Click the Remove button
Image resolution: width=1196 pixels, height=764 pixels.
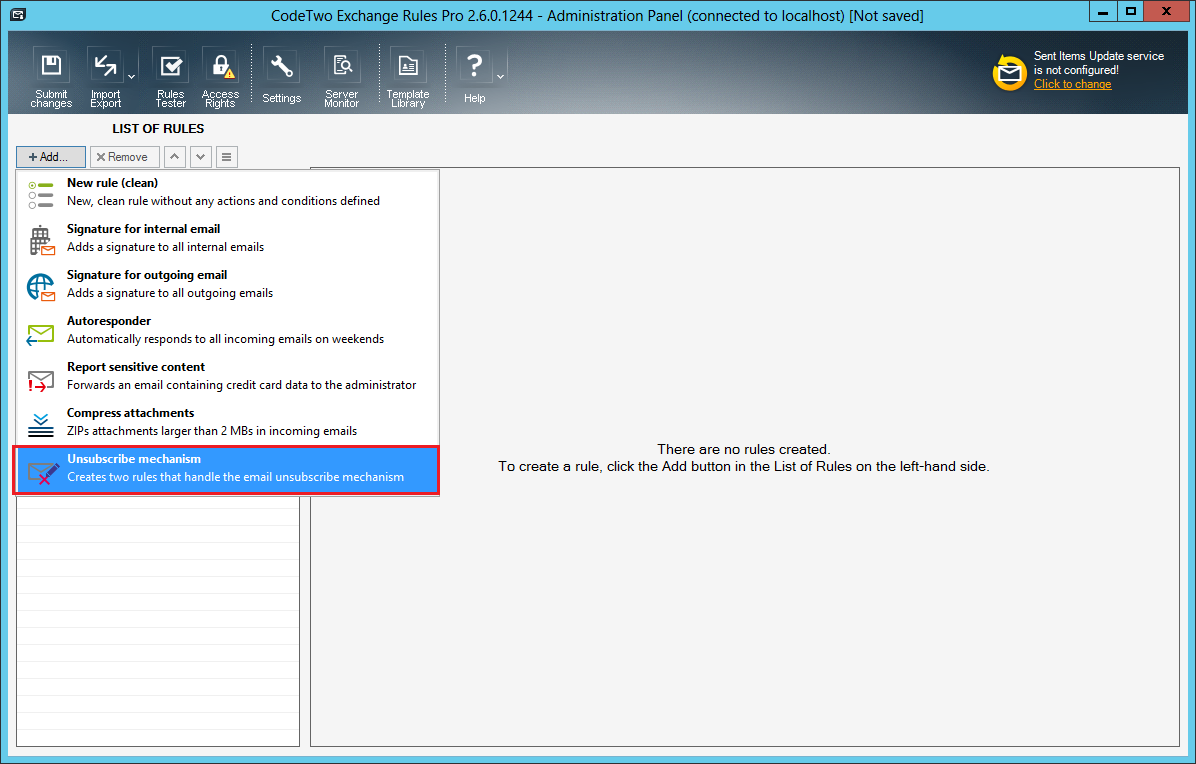pos(124,156)
